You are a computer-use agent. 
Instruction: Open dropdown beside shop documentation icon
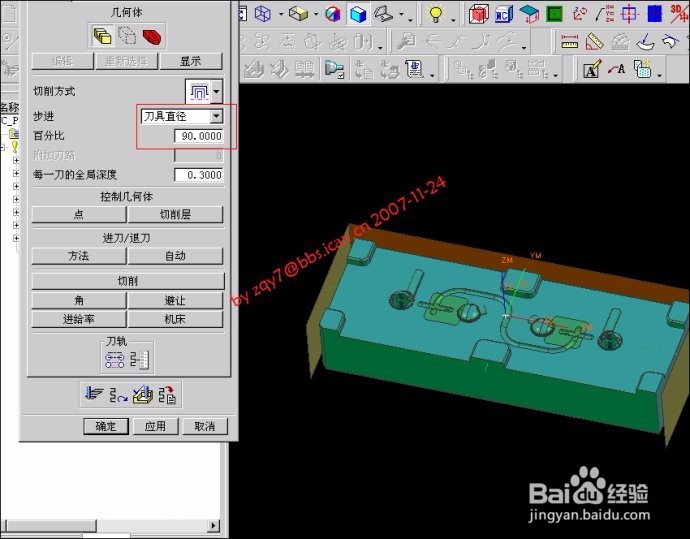(x=432, y=74)
